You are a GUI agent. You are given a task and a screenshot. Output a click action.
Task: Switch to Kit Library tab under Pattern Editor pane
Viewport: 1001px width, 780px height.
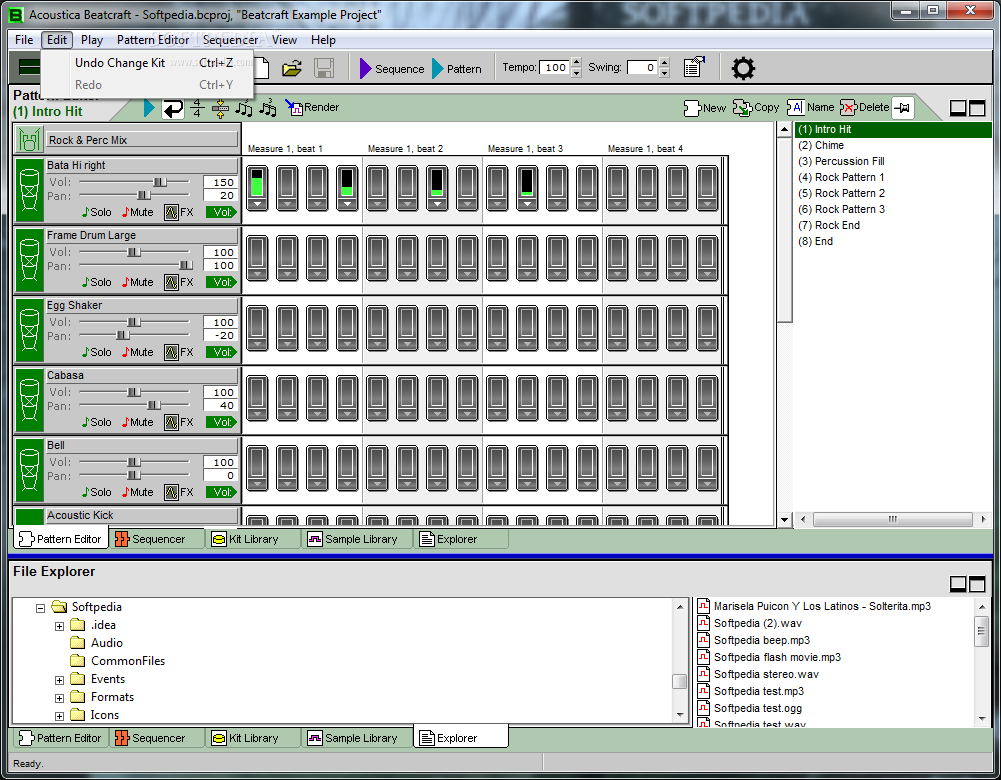click(x=252, y=539)
